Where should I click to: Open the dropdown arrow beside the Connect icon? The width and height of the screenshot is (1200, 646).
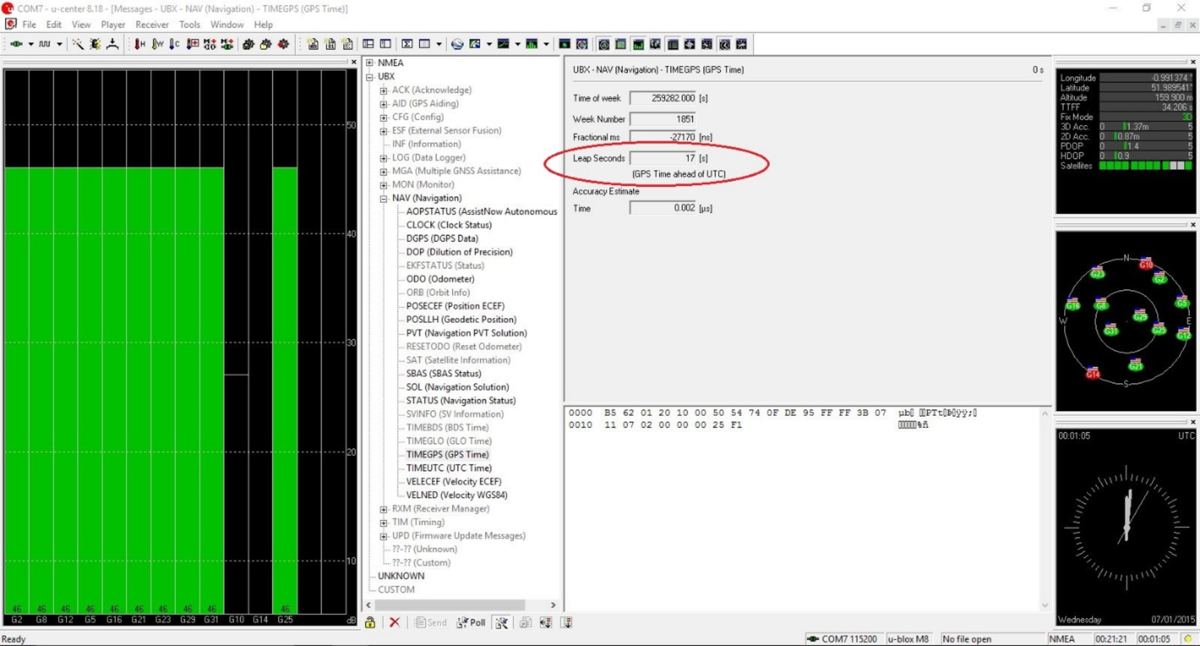tap(31, 44)
